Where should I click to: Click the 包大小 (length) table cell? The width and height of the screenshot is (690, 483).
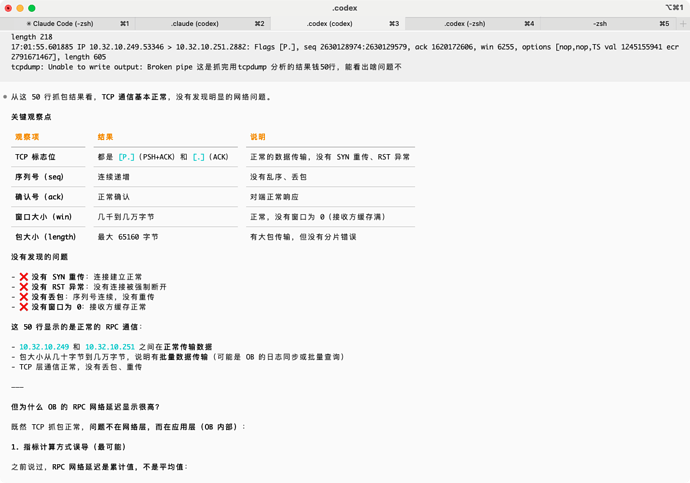tap(46, 237)
